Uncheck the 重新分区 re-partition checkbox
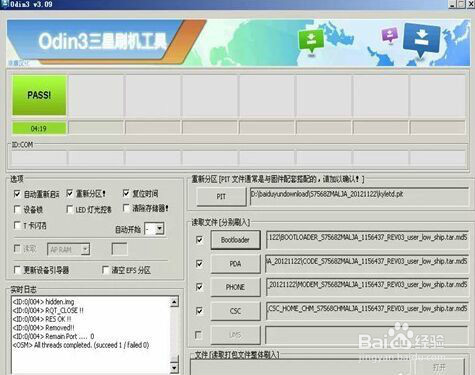This screenshot has height=375, width=475. click(x=70, y=193)
